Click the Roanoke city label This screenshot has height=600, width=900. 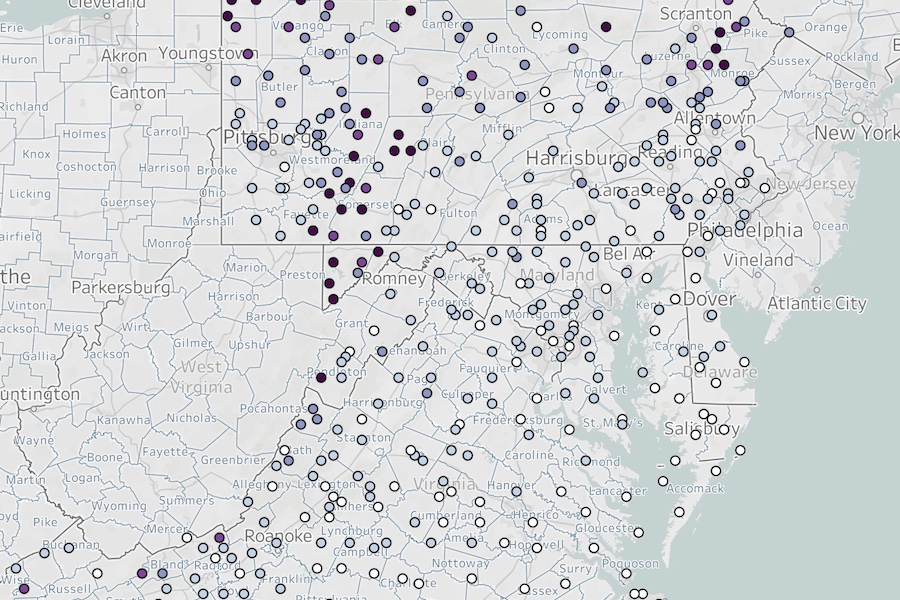coord(278,536)
